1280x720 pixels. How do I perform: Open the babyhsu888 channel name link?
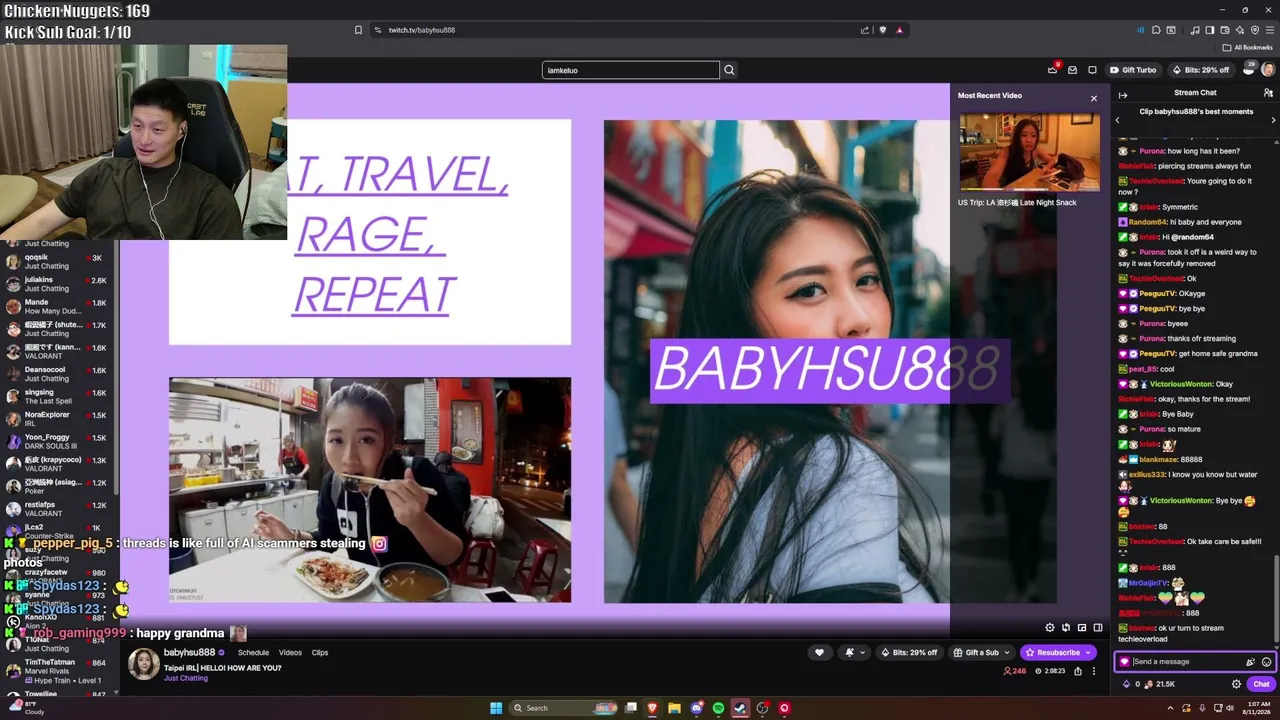[x=190, y=652]
